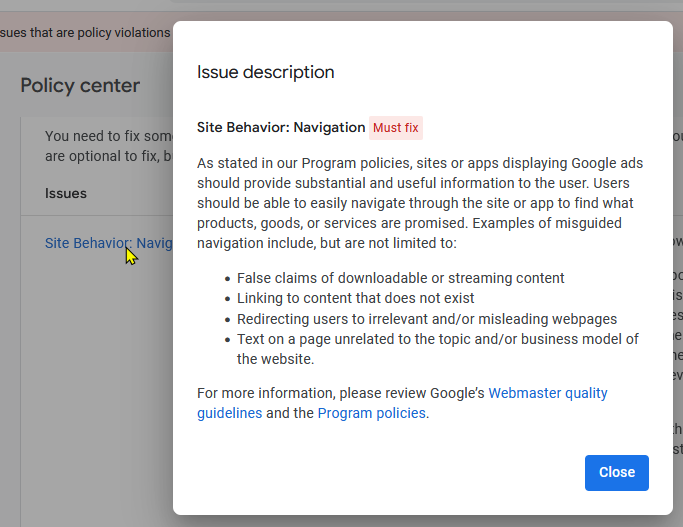The width and height of the screenshot is (683, 527).
Task: Click the Policy center page heading
Action: 80,86
